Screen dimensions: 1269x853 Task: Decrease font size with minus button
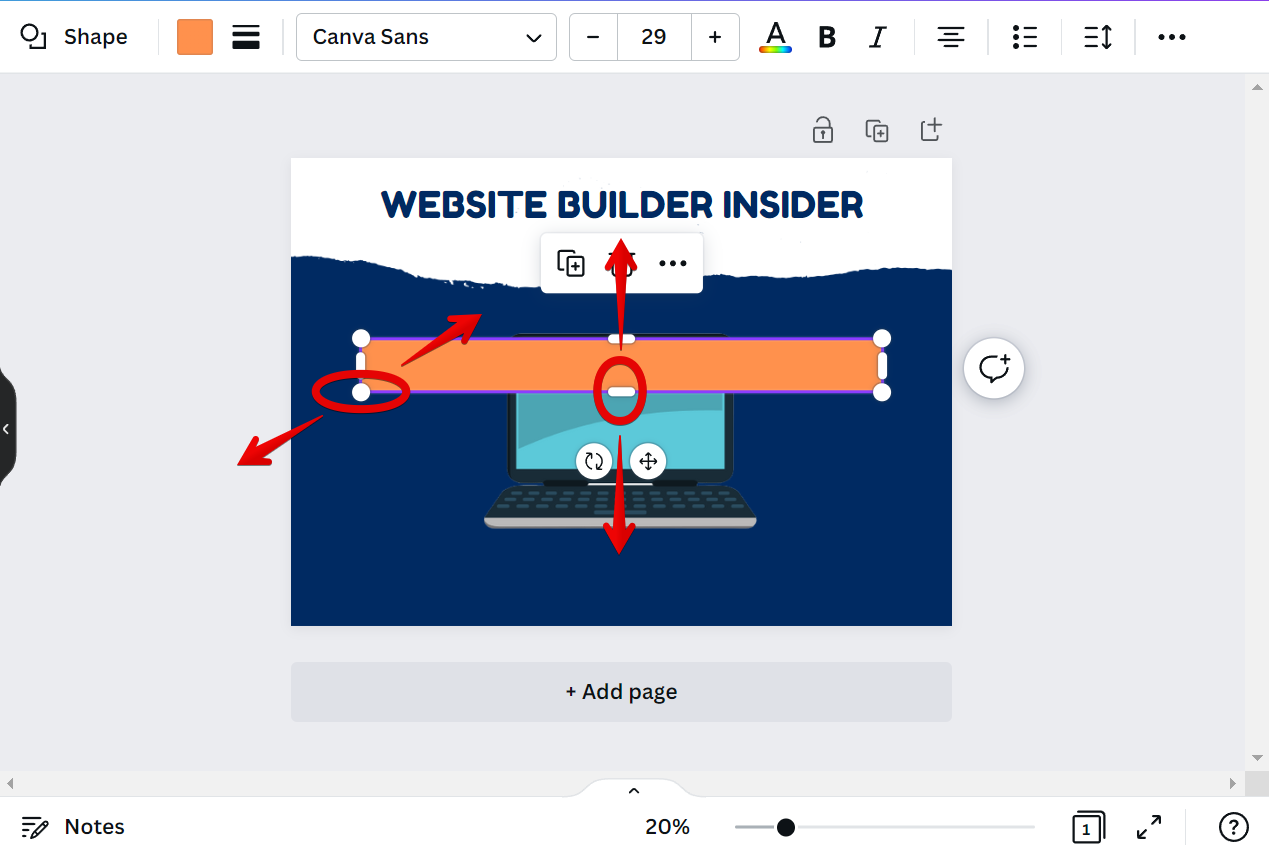[x=593, y=37]
